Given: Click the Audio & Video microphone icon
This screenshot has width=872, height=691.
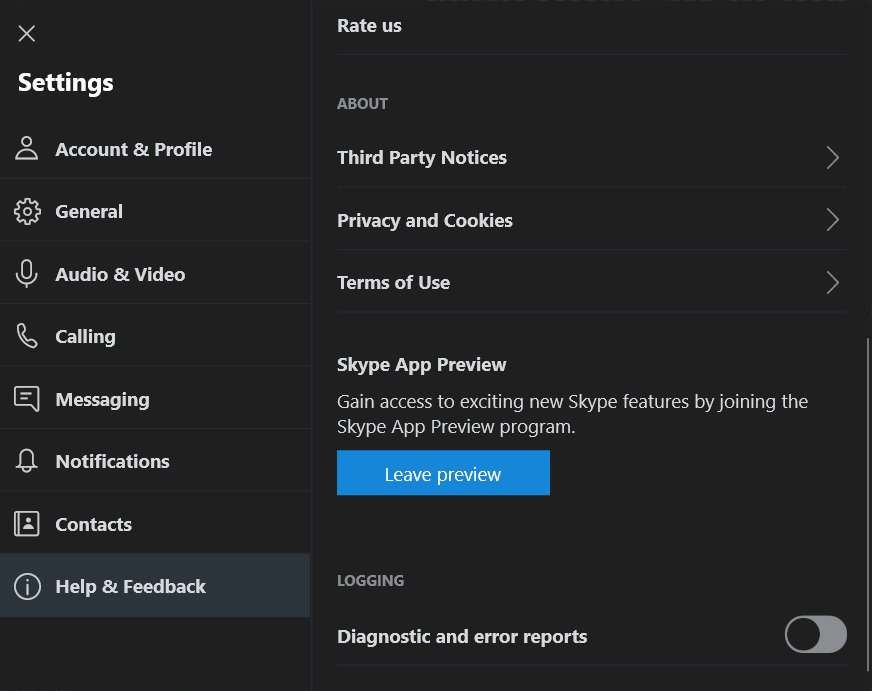Looking at the screenshot, I should (x=27, y=274).
